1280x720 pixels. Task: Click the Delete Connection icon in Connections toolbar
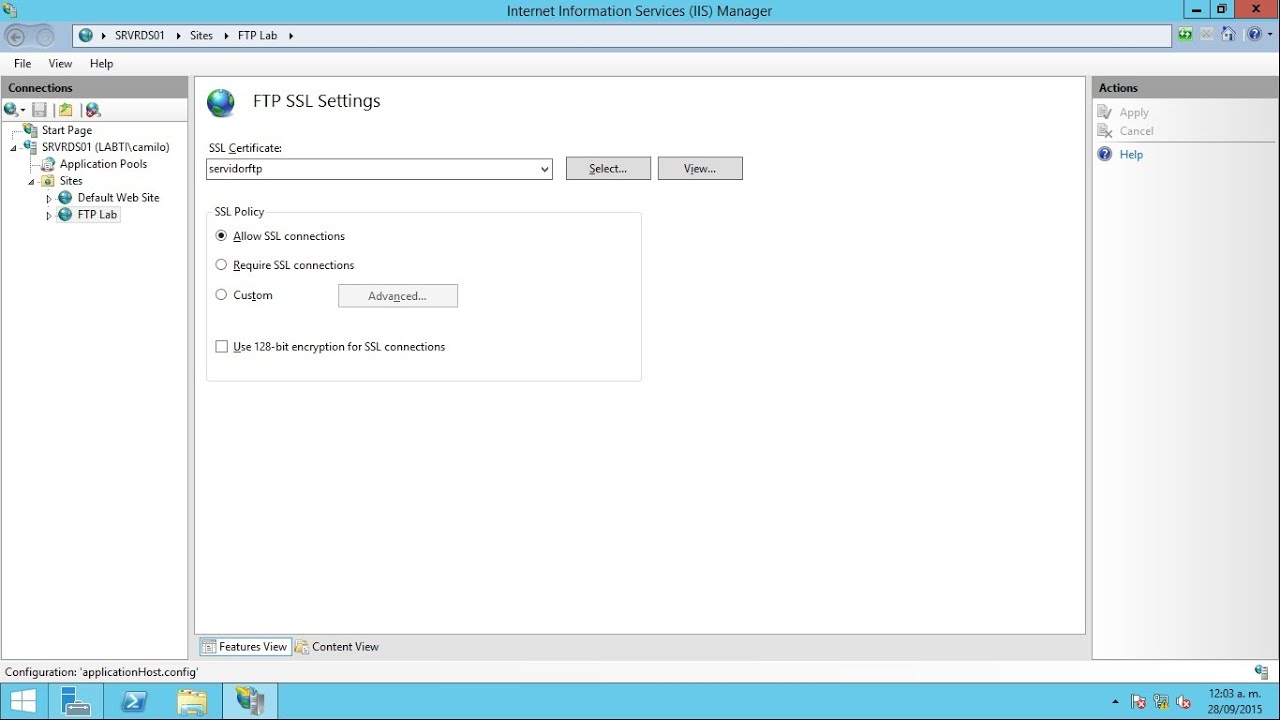click(x=93, y=110)
